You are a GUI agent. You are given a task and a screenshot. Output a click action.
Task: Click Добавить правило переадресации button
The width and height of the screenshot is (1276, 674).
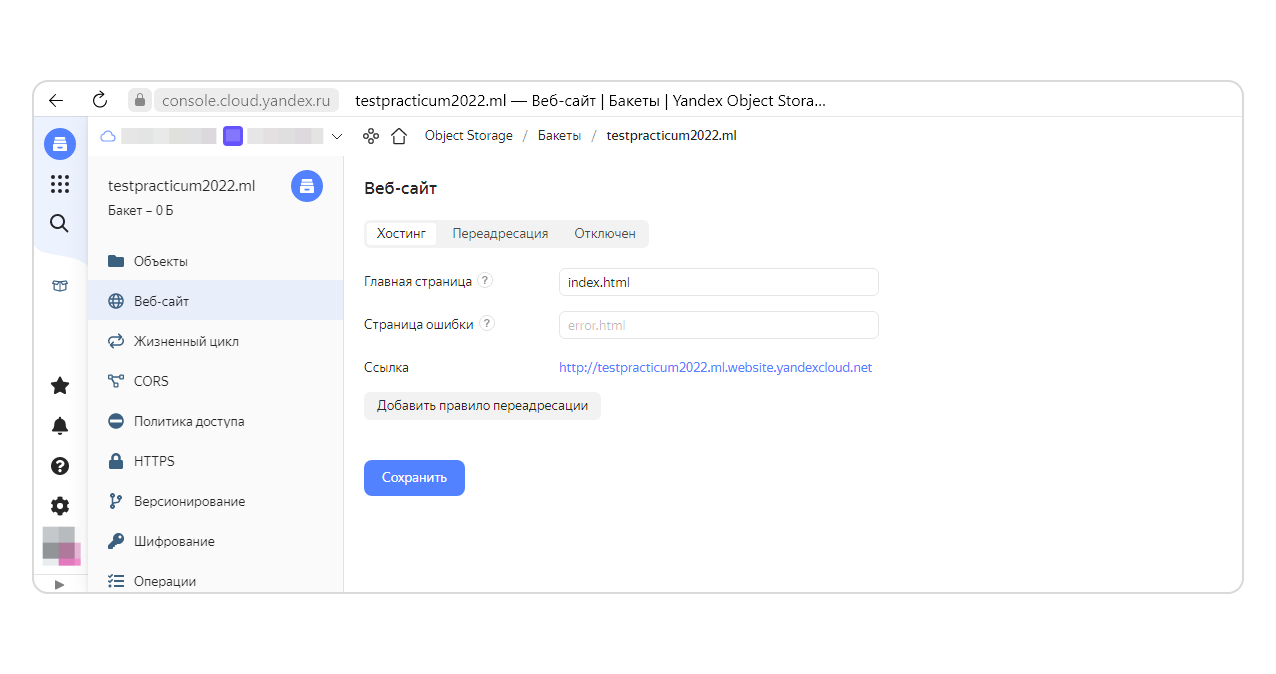coord(482,406)
